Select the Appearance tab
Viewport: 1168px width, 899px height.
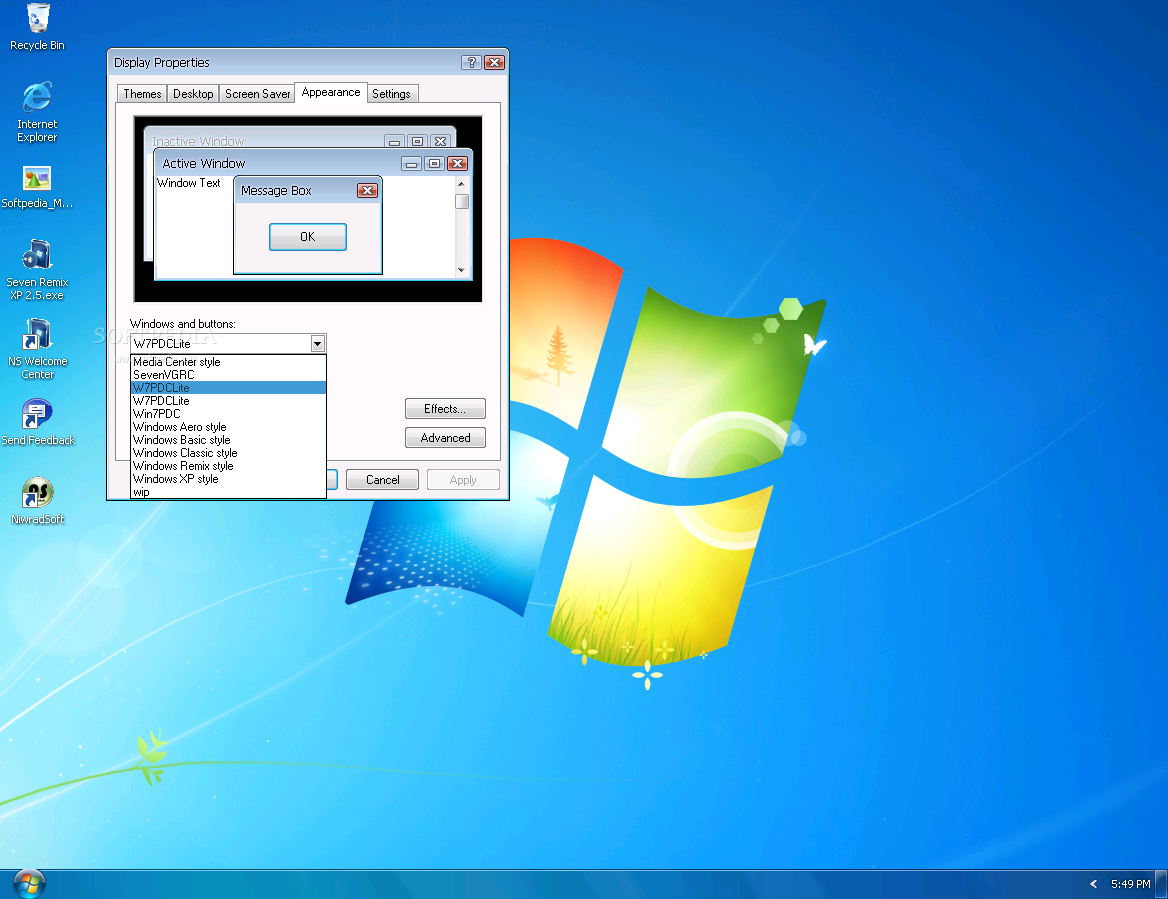331,92
